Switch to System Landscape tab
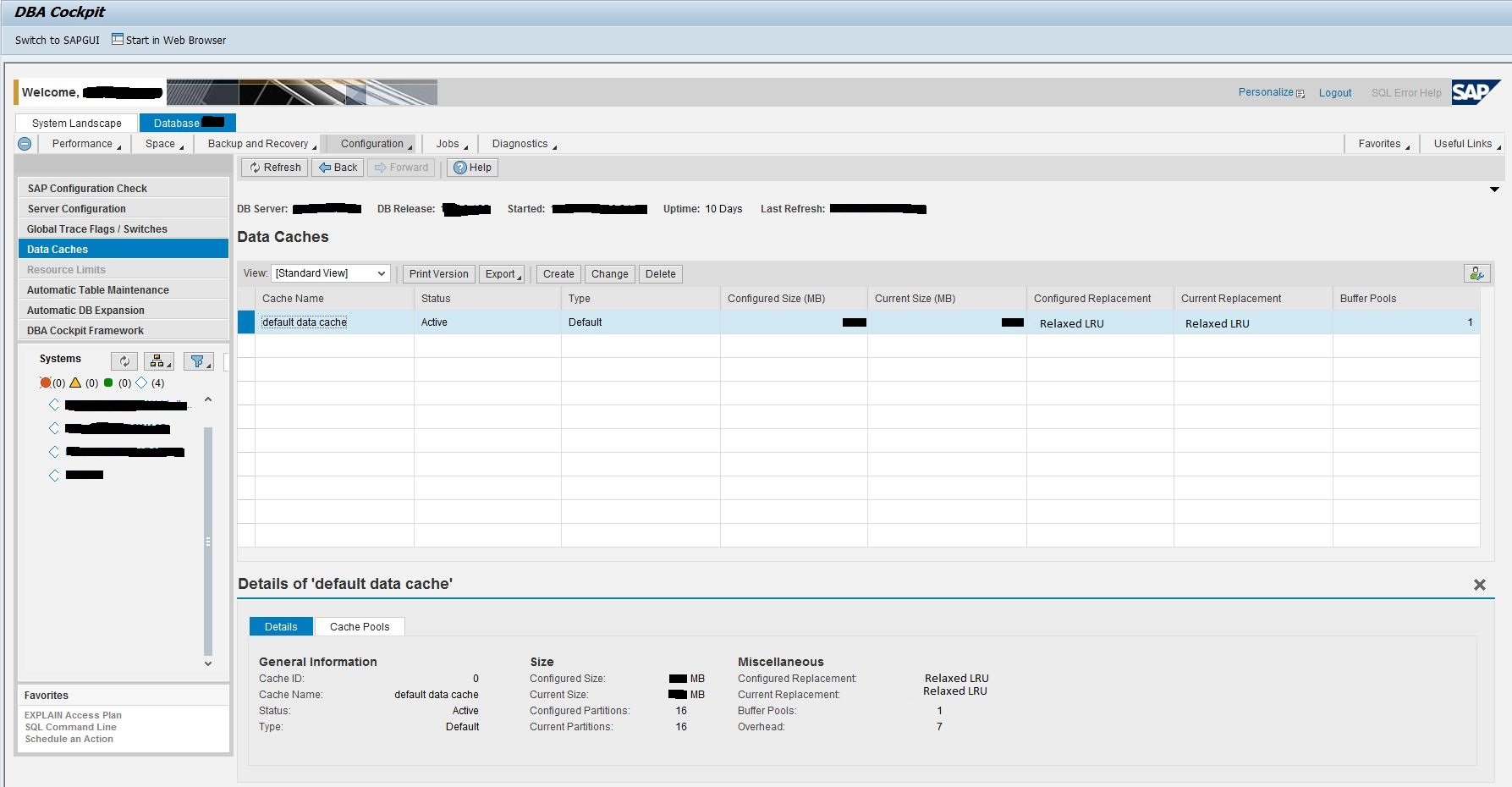This screenshot has height=787, width=1512. coord(77,123)
